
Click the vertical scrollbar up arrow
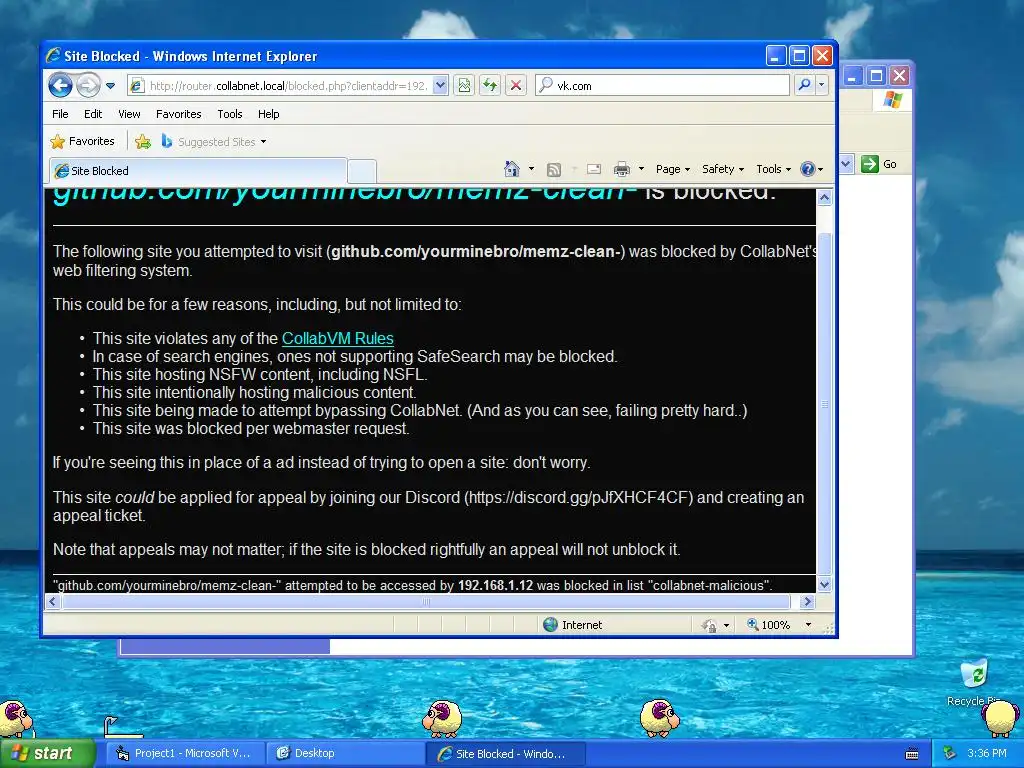tap(824, 197)
